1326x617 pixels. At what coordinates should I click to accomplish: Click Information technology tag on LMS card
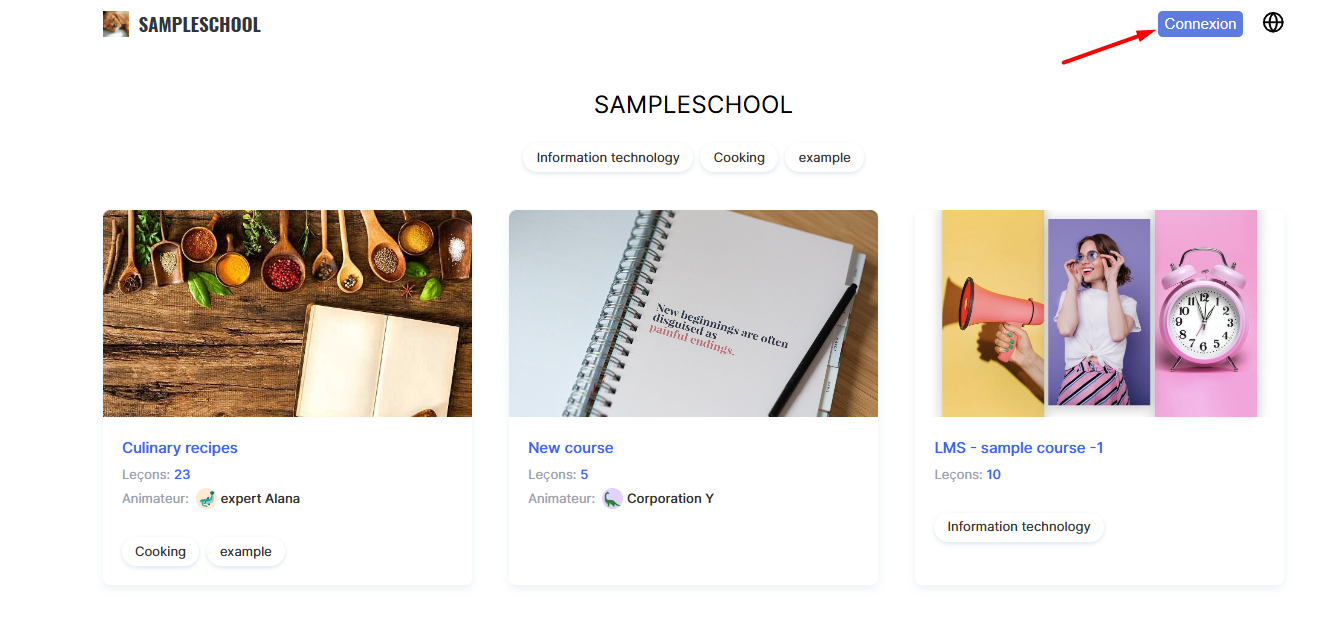(x=1019, y=527)
